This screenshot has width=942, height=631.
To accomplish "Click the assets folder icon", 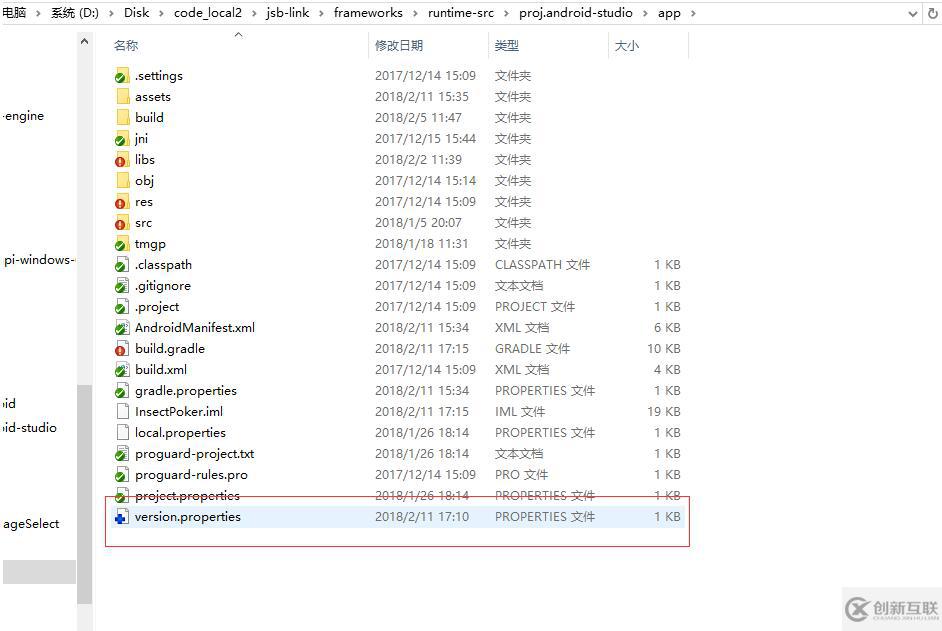I will coord(123,97).
